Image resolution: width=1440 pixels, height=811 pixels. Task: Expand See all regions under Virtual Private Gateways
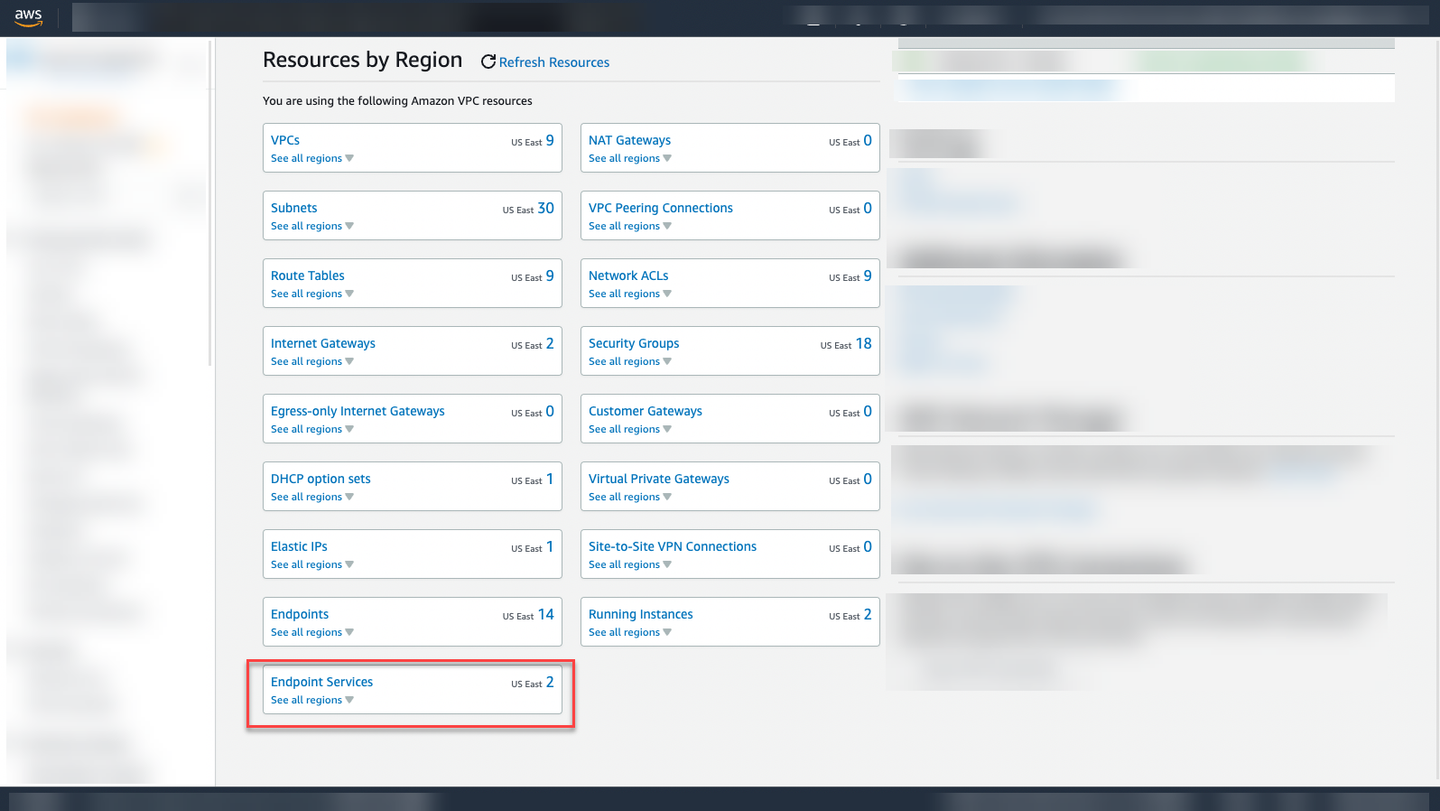click(630, 497)
